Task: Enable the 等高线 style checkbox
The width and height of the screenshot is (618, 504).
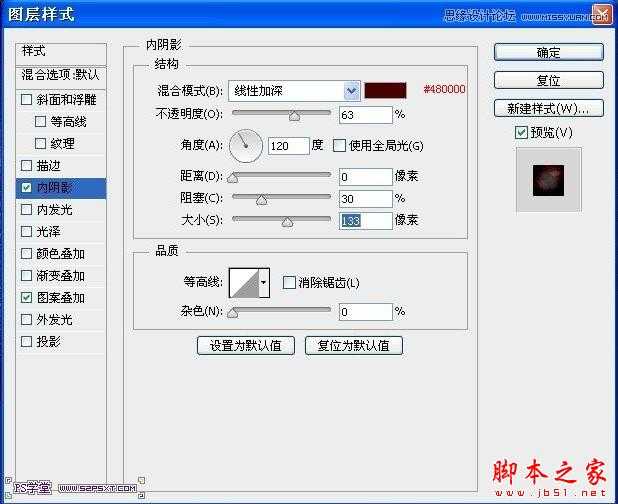Action: (x=40, y=121)
